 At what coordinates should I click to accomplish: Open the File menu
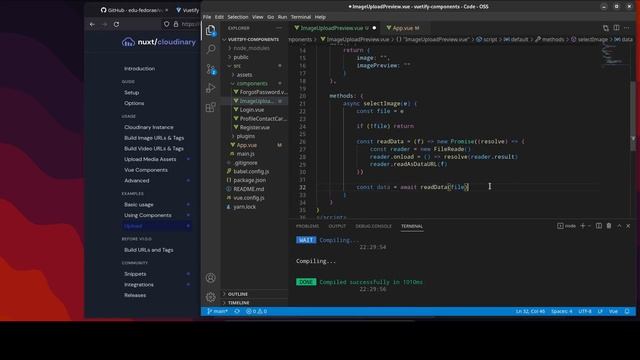pyautogui.click(x=207, y=17)
